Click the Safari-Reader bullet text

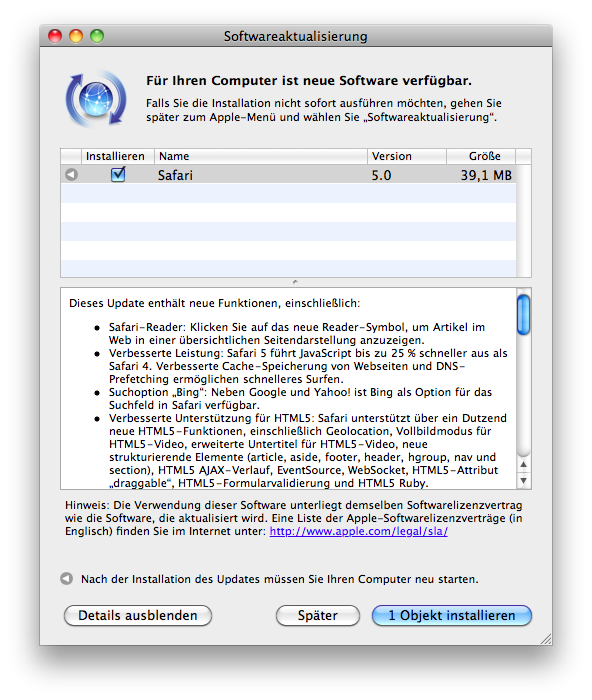tap(297, 333)
